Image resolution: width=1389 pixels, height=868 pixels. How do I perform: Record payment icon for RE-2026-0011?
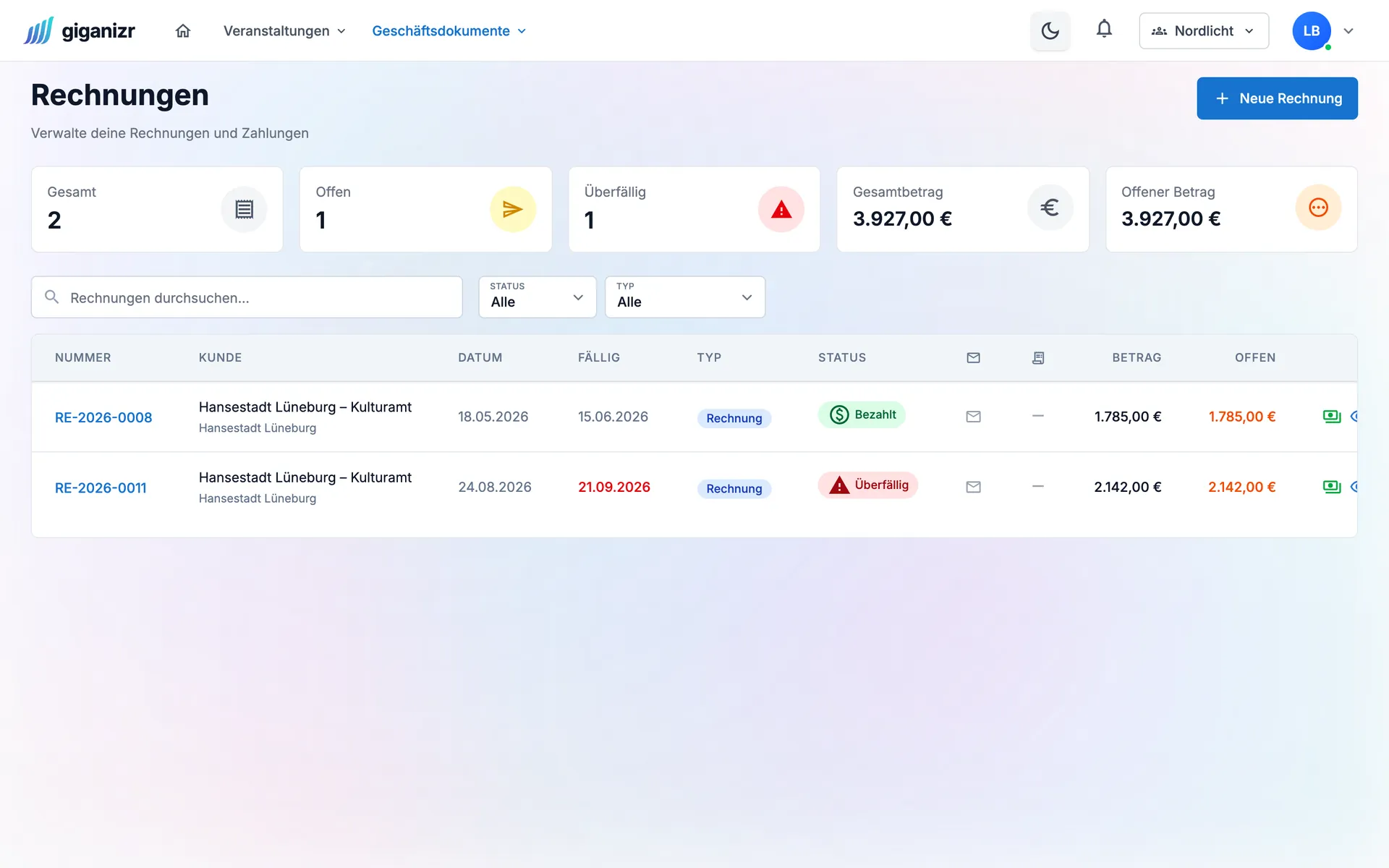coord(1332,488)
